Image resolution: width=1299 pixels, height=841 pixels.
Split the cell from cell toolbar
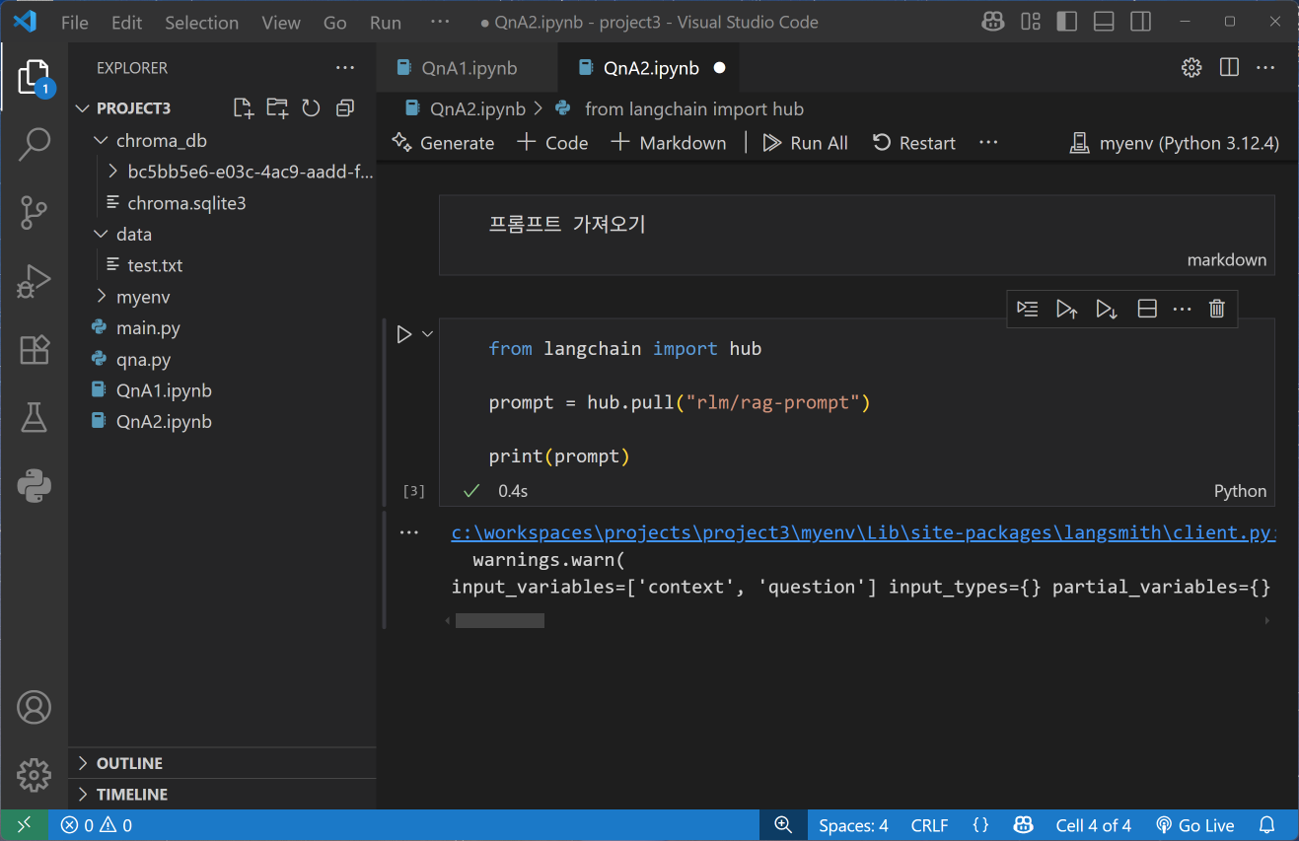point(1147,309)
